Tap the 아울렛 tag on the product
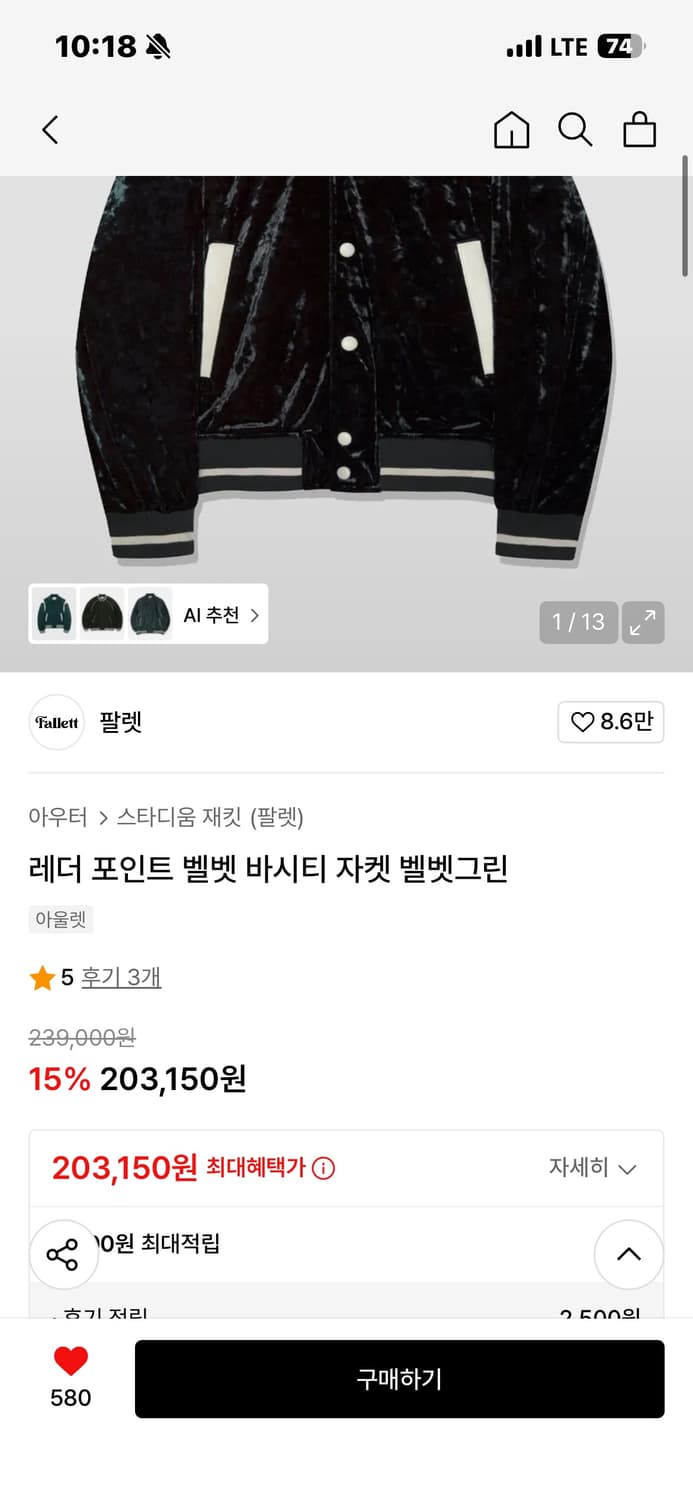693x1500 pixels. [61, 918]
